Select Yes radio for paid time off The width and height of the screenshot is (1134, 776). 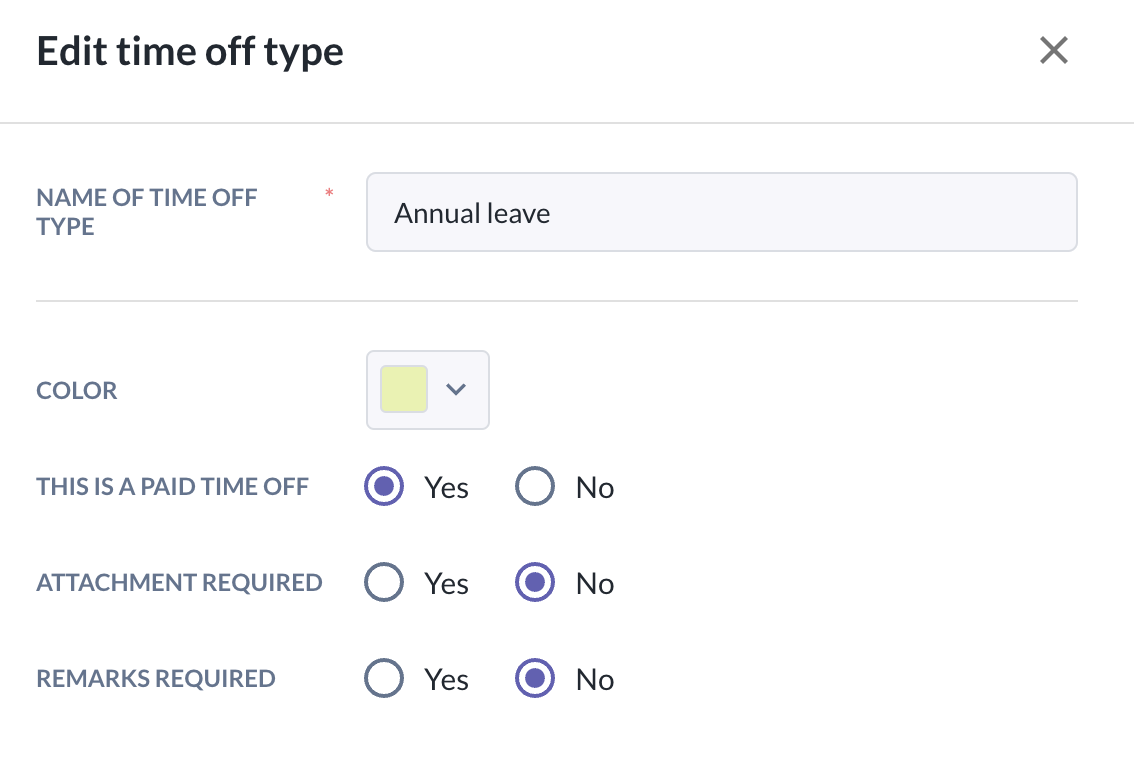pyautogui.click(x=384, y=487)
